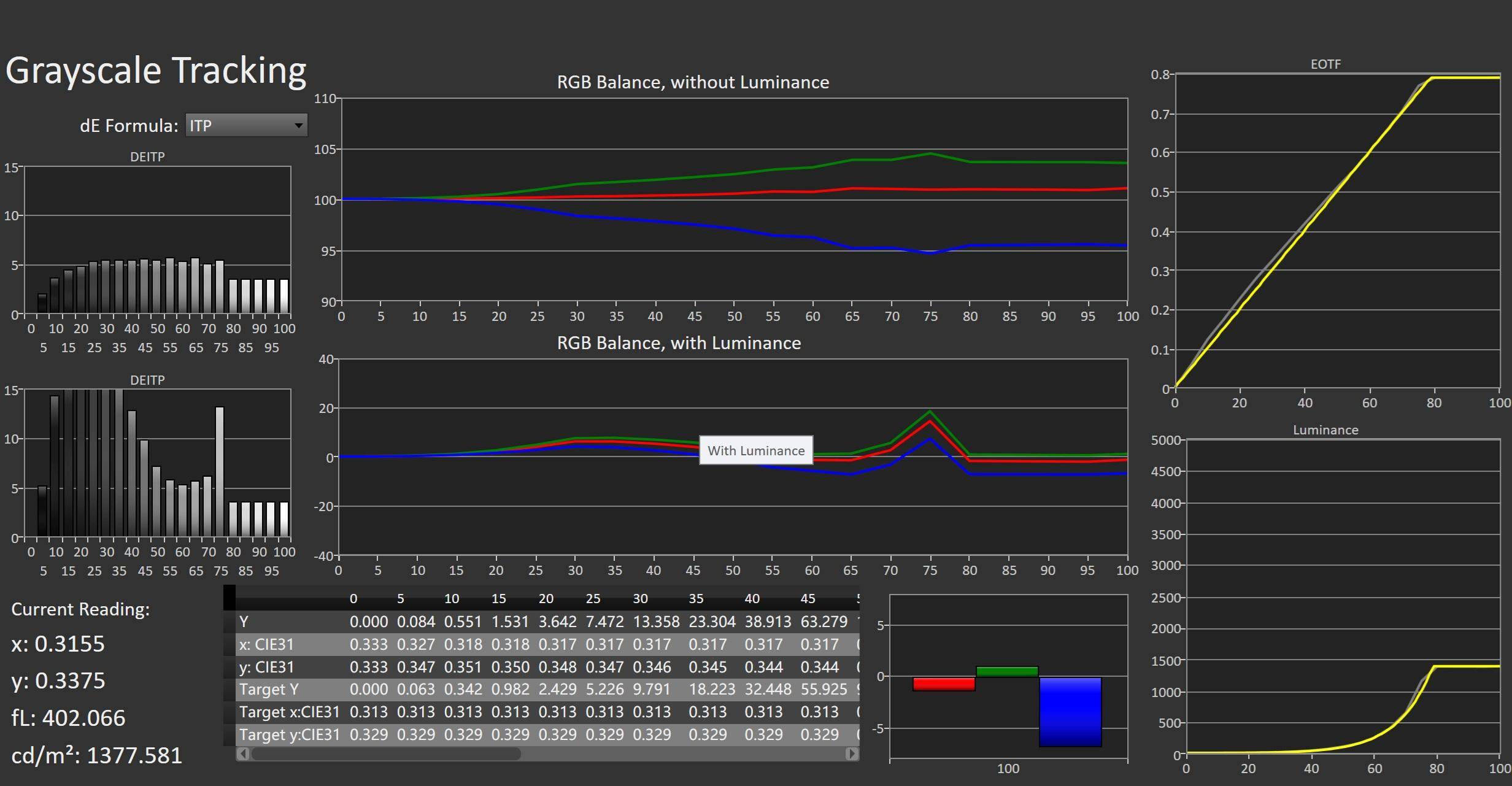Screen dimensions: 1512x786
Task: Click the table's black top-left corner cell
Action: [229, 598]
